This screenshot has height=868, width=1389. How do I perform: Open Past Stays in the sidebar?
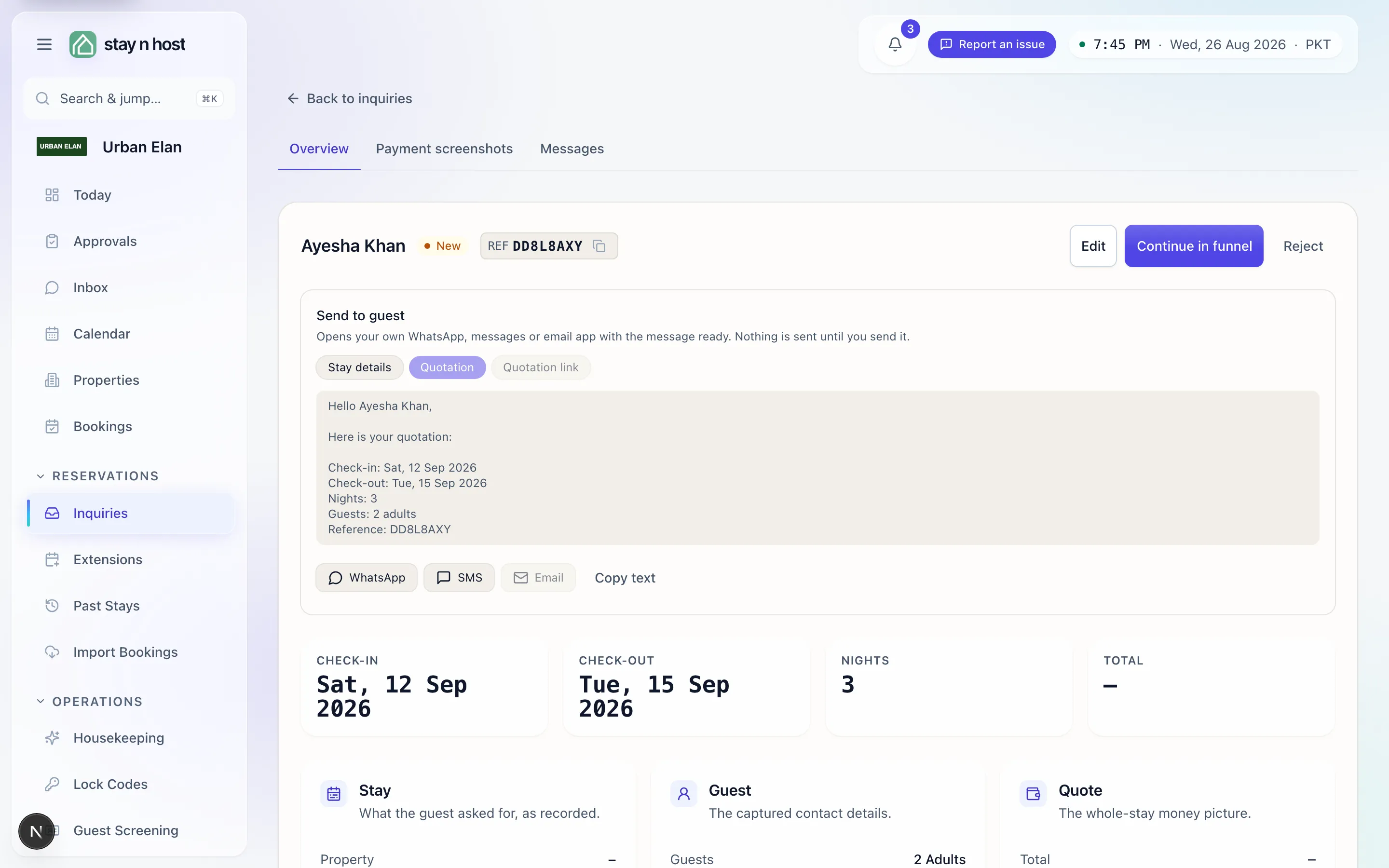click(x=130, y=606)
